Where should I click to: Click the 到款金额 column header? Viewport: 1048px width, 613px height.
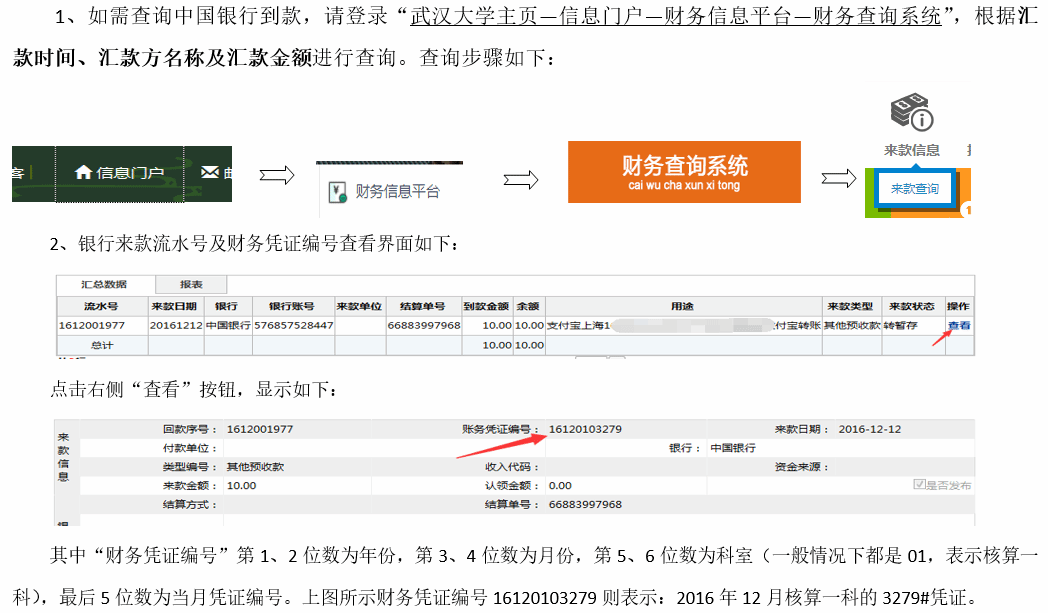coord(486,305)
